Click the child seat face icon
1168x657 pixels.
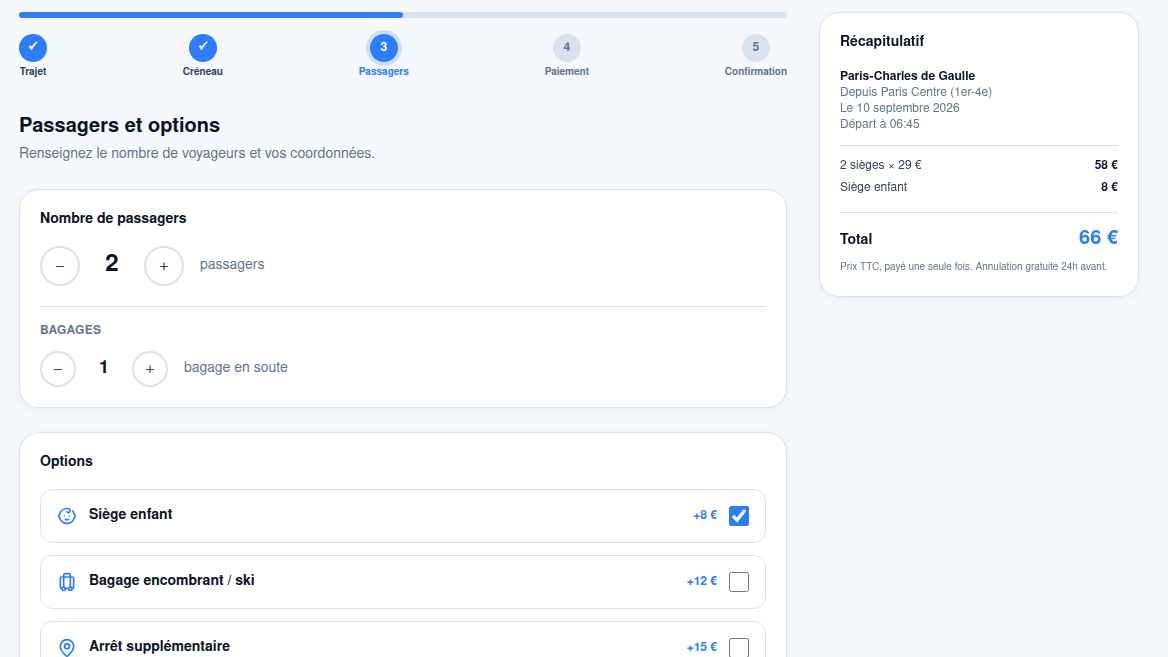pos(67,515)
